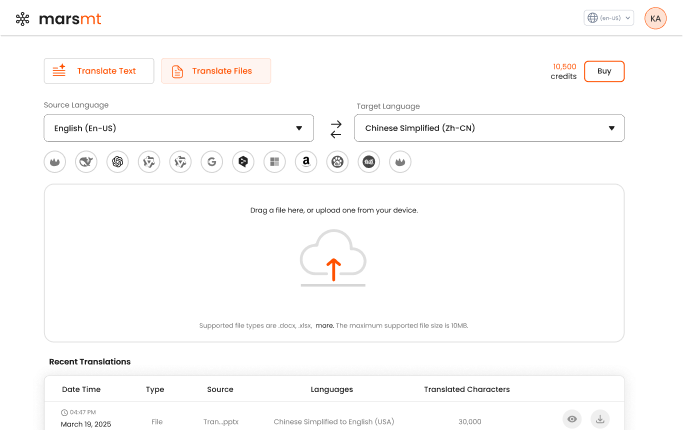
Task: Select the Baidu paw engine icon
Action: [x=335, y=161]
